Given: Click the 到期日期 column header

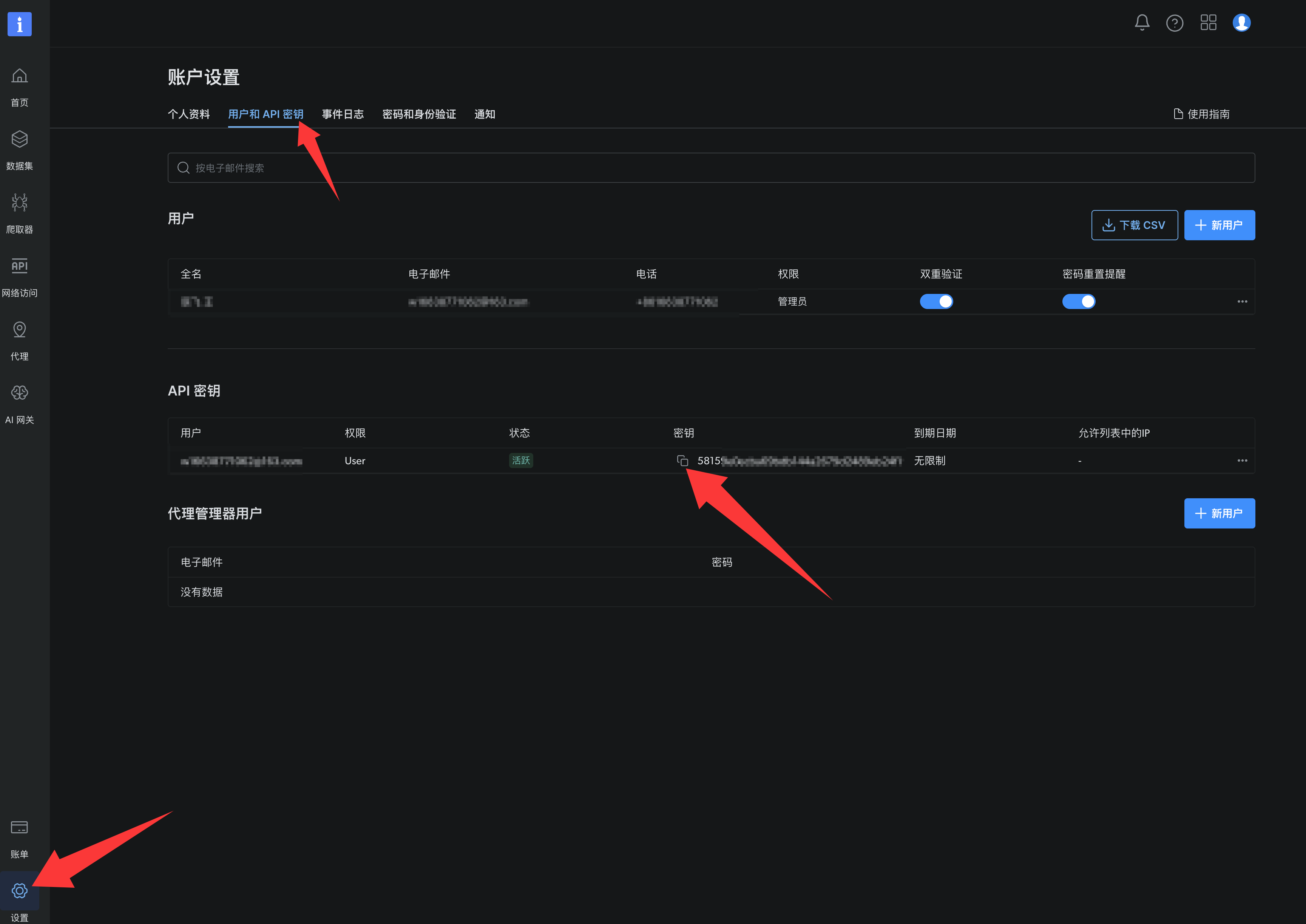Looking at the screenshot, I should pos(935,433).
